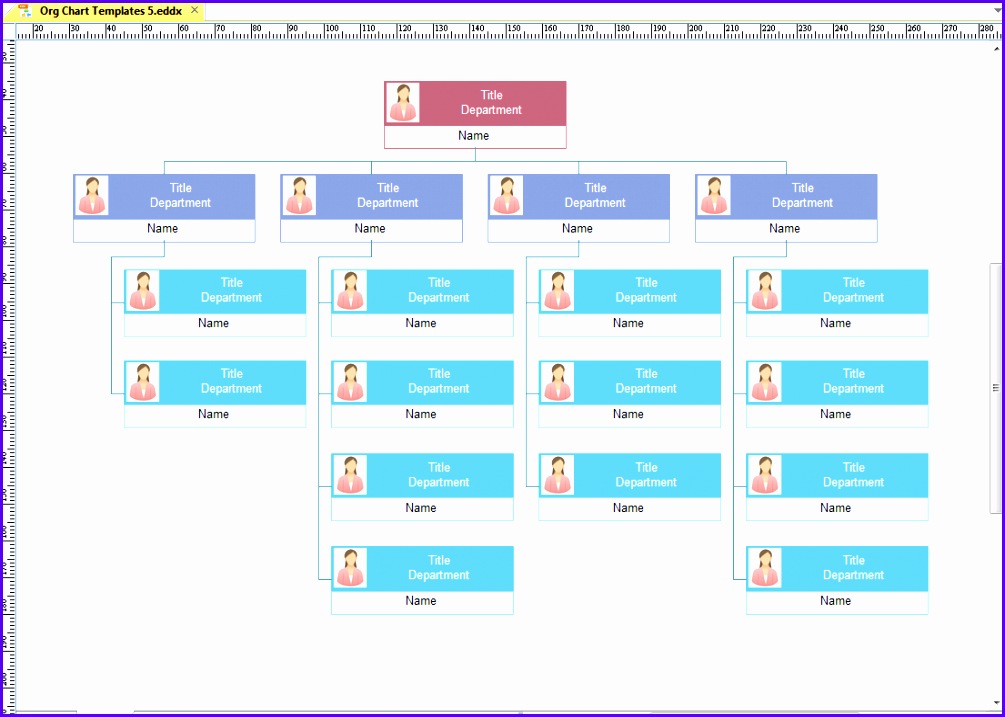Select the photo placeholder in the pink top box
Viewport: 1005px width, 717px height.
coord(403,103)
